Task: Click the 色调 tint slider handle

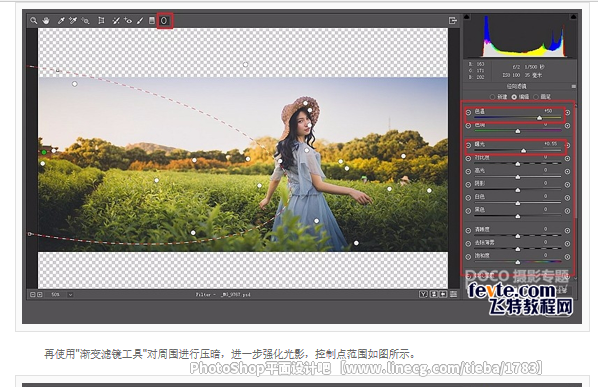Action: click(x=518, y=131)
